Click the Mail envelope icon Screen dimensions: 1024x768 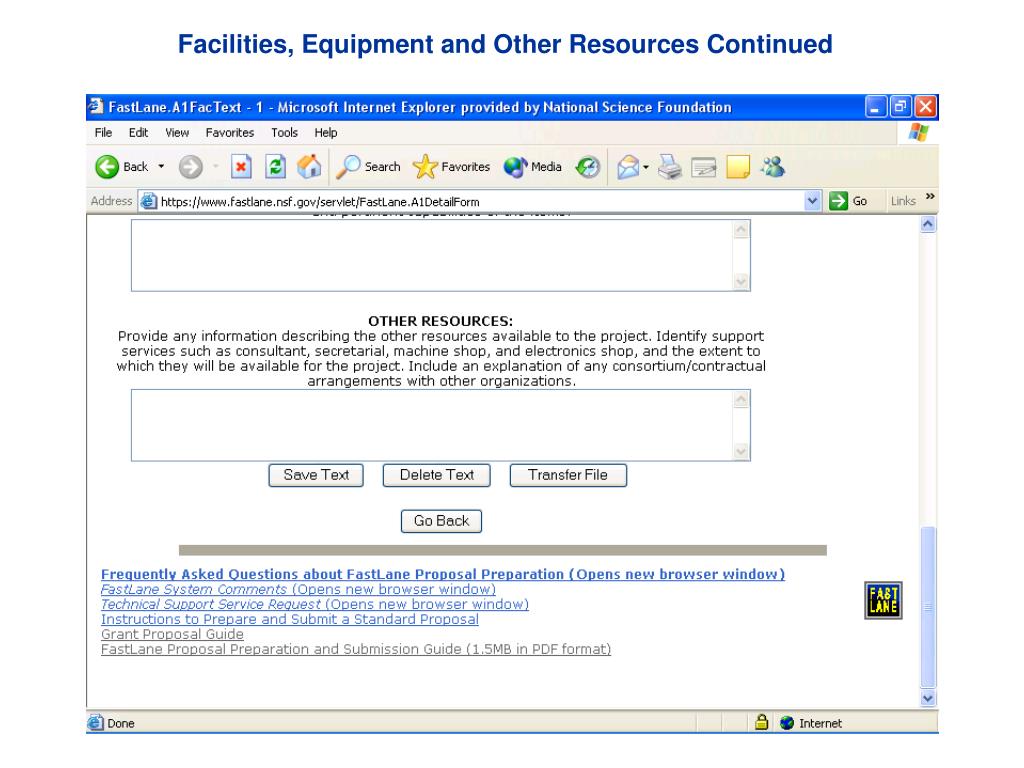[628, 167]
